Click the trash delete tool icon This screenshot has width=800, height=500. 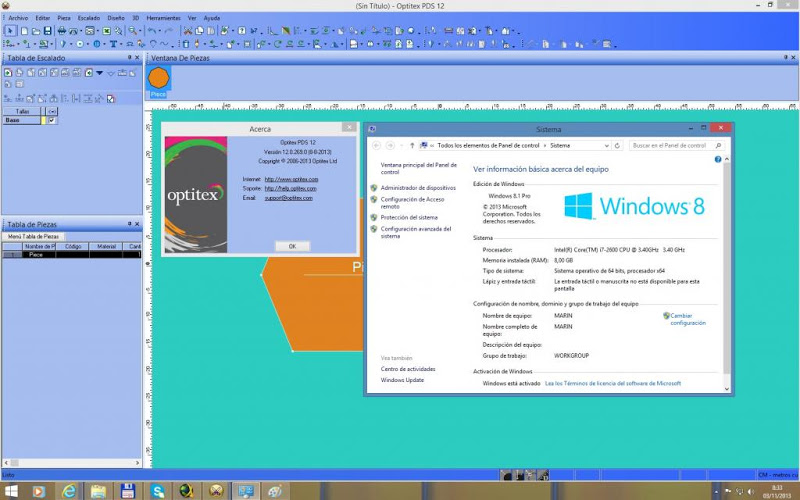pos(186,44)
